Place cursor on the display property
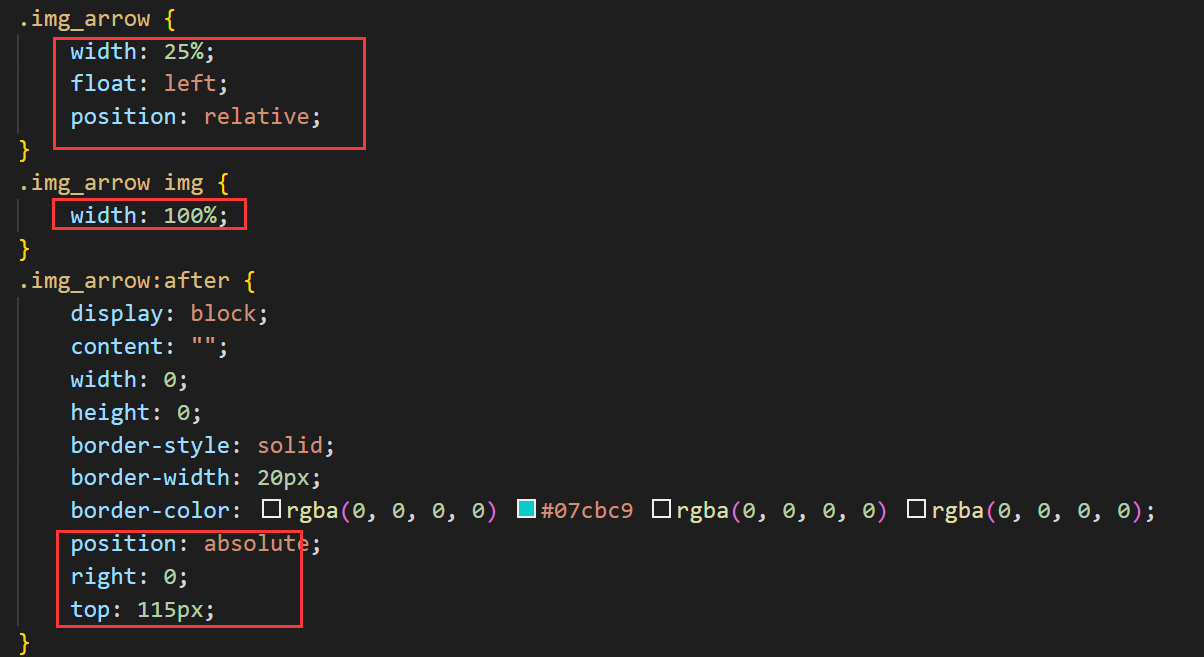The image size is (1204, 657). pyautogui.click(x=116, y=314)
